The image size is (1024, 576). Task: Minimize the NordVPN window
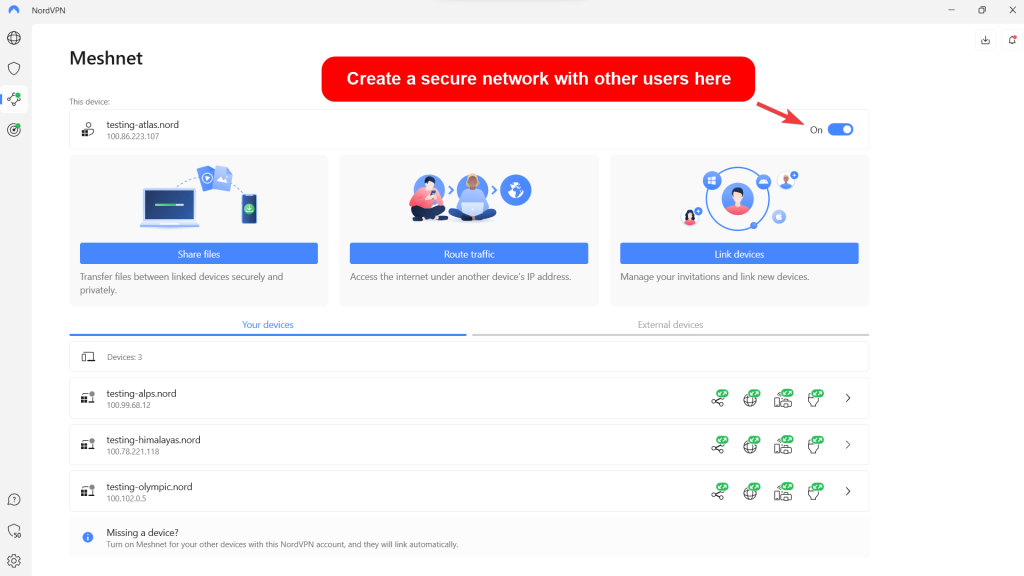[x=952, y=10]
